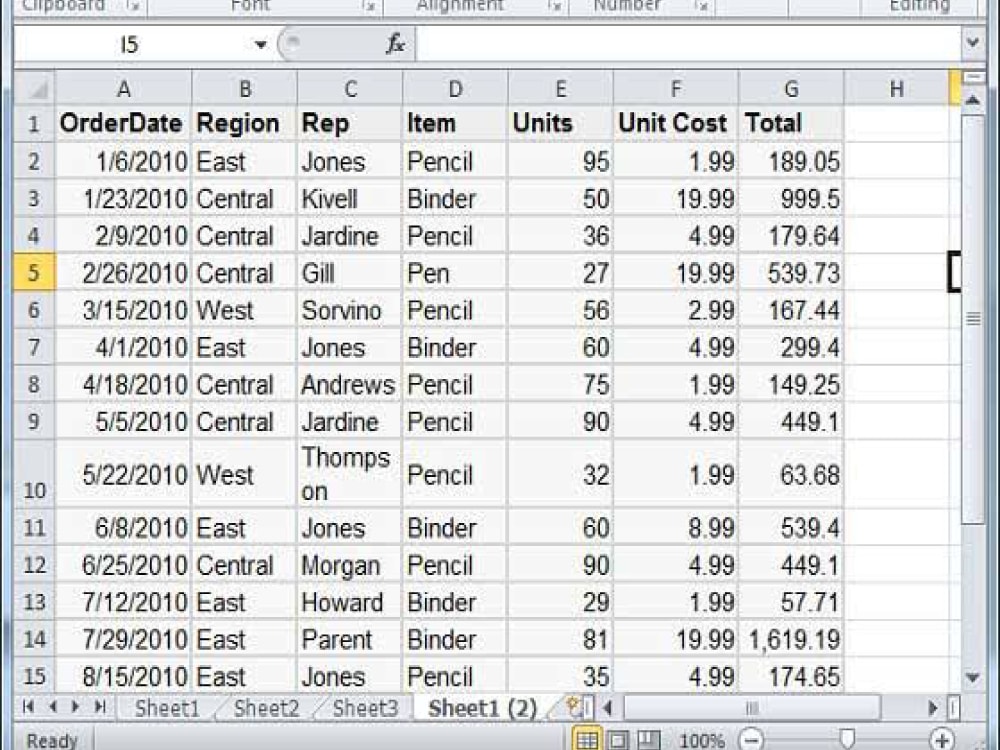Click the zoom out minus button
This screenshot has width=1000, height=750.
(x=752, y=740)
